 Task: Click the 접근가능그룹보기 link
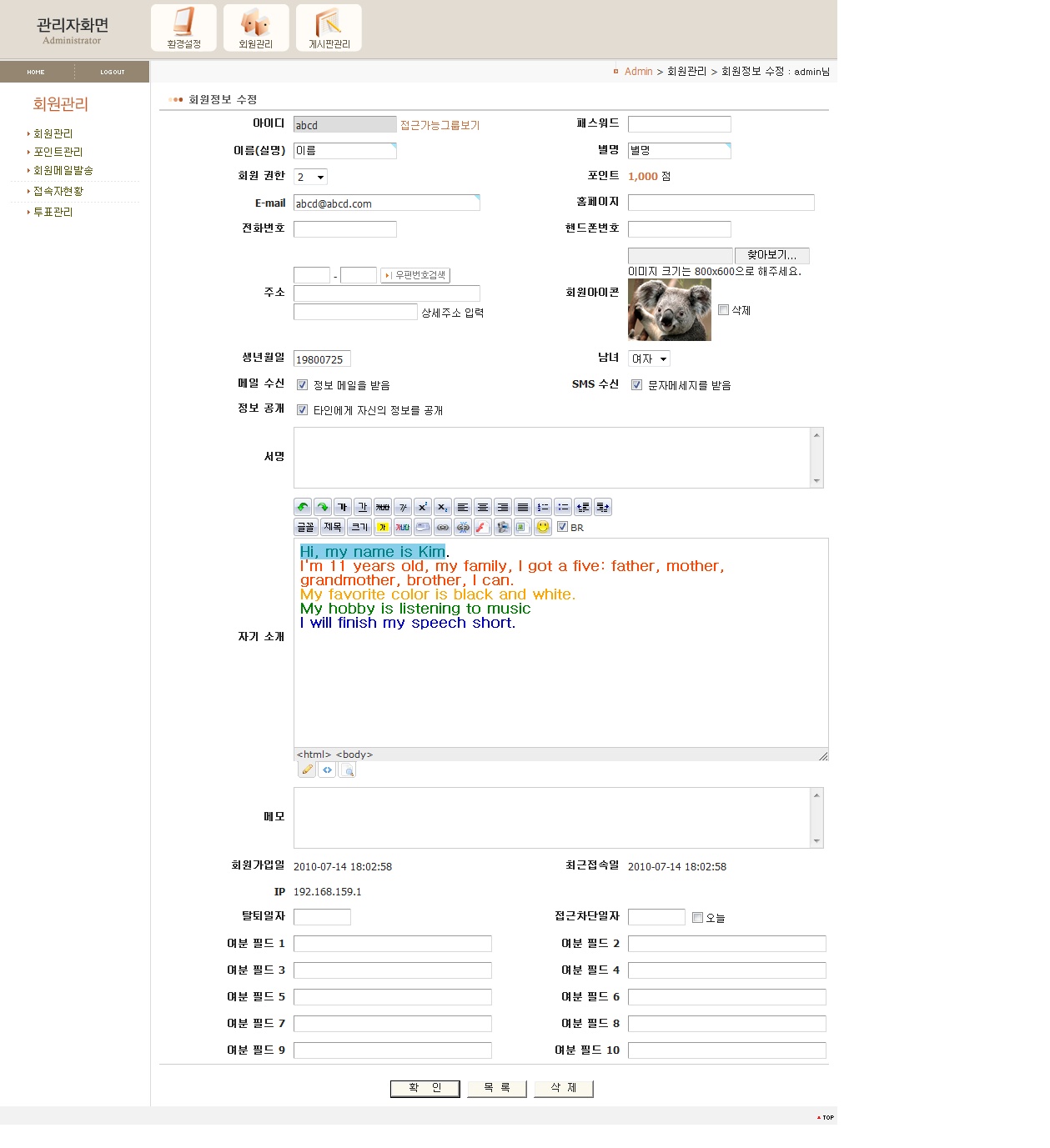[x=440, y=125]
